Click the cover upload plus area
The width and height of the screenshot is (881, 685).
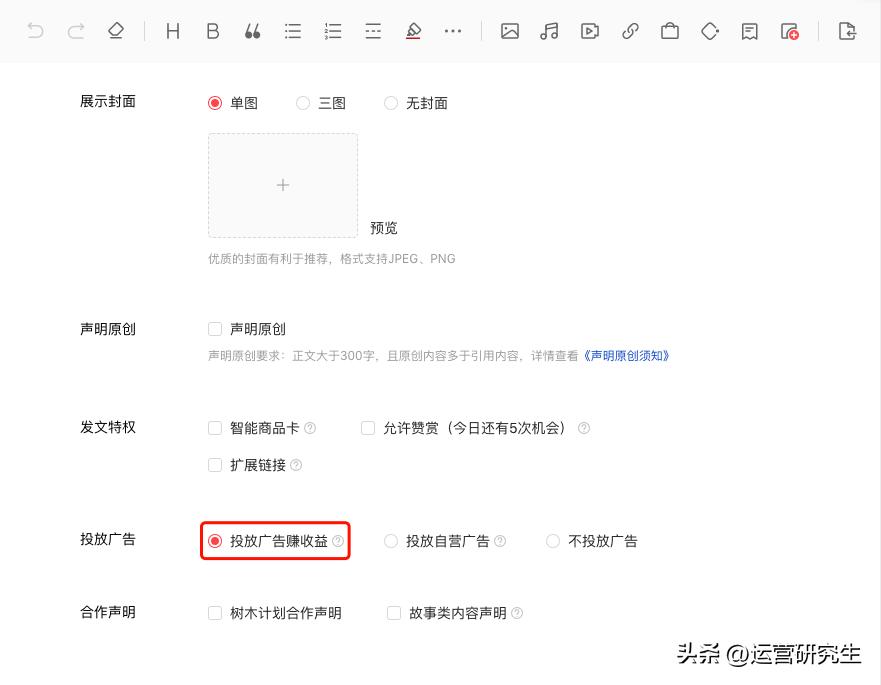pos(283,184)
